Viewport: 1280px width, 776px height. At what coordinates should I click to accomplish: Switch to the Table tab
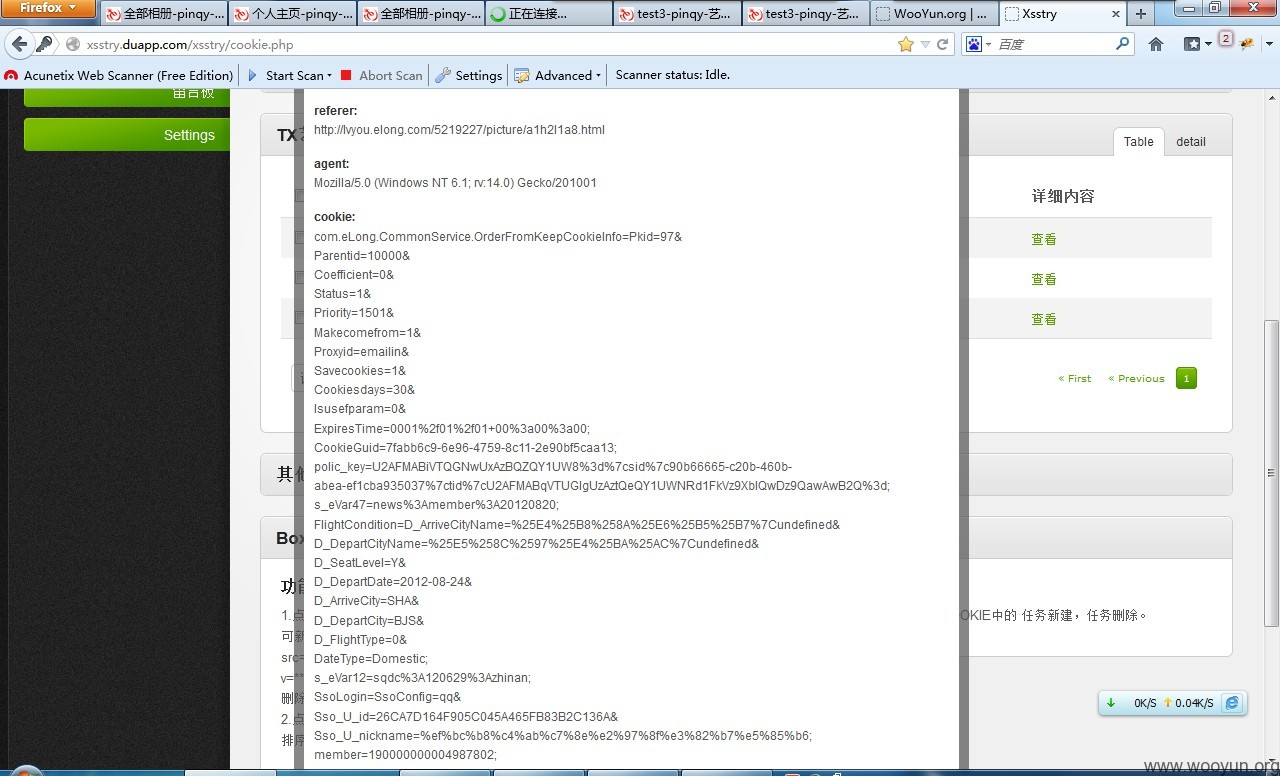pyautogui.click(x=1138, y=142)
